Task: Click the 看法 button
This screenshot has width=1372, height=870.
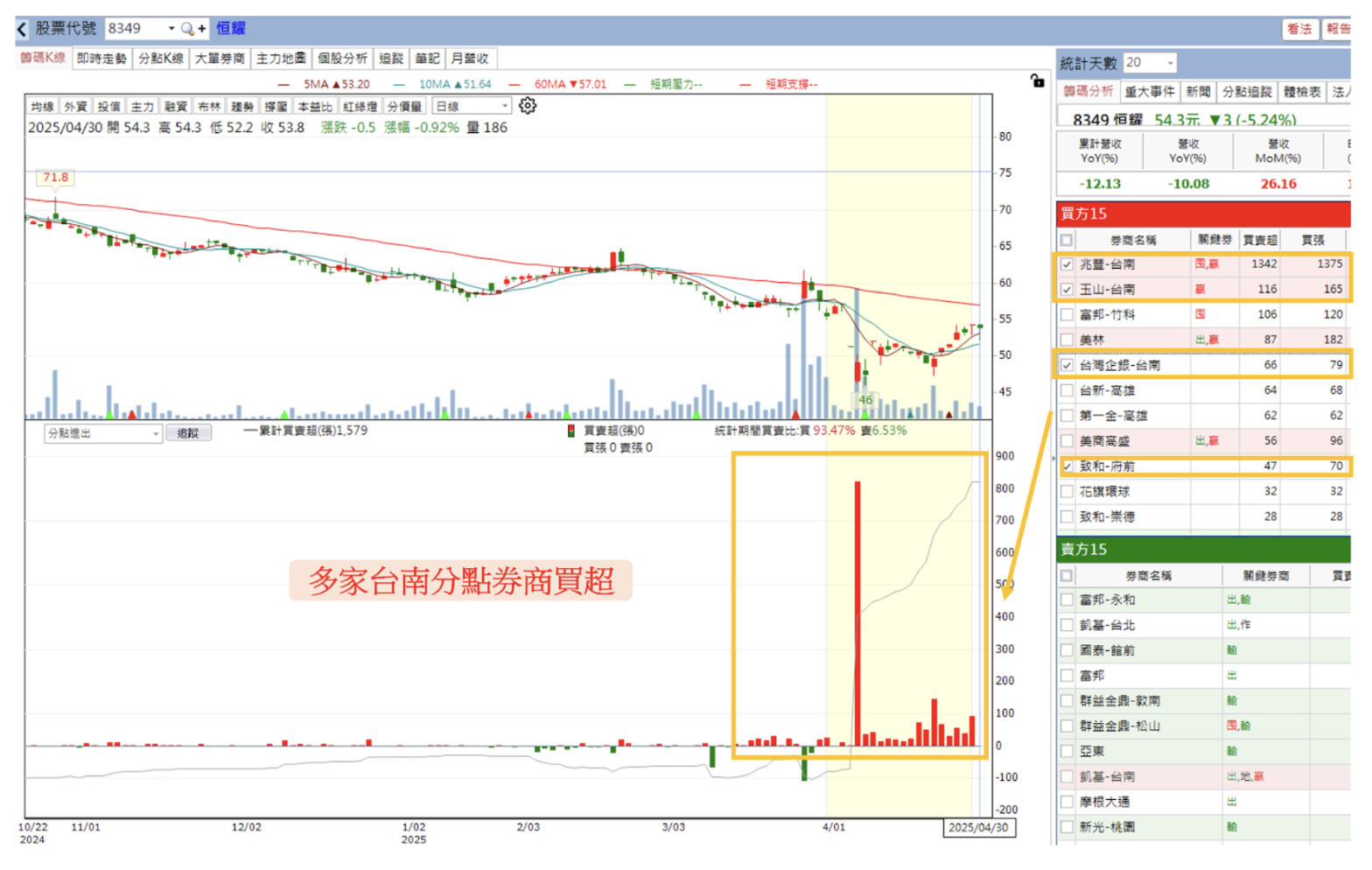Action: (x=1299, y=29)
